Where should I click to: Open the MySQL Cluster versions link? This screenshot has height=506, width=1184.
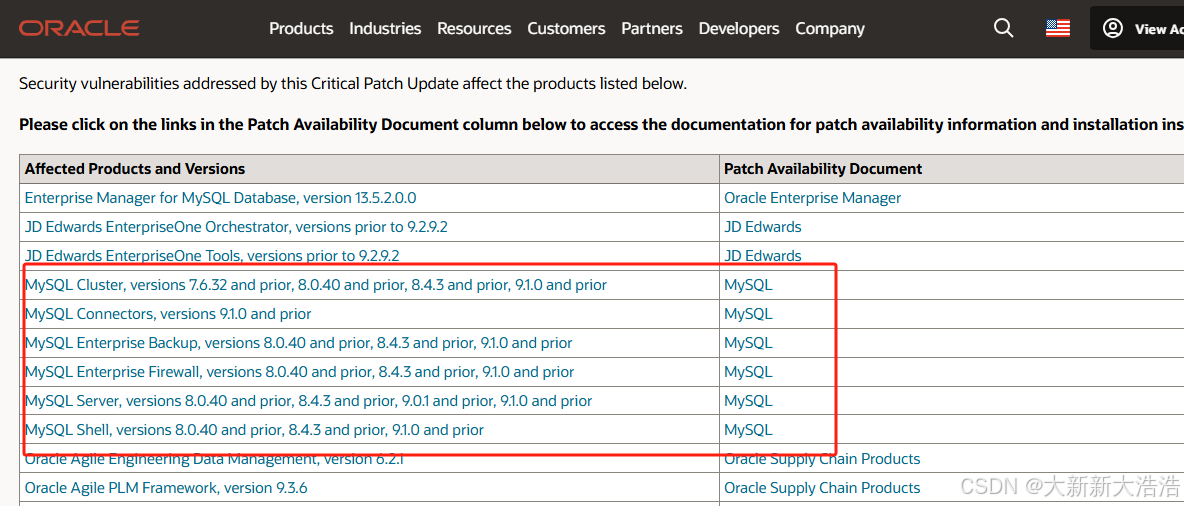point(316,285)
